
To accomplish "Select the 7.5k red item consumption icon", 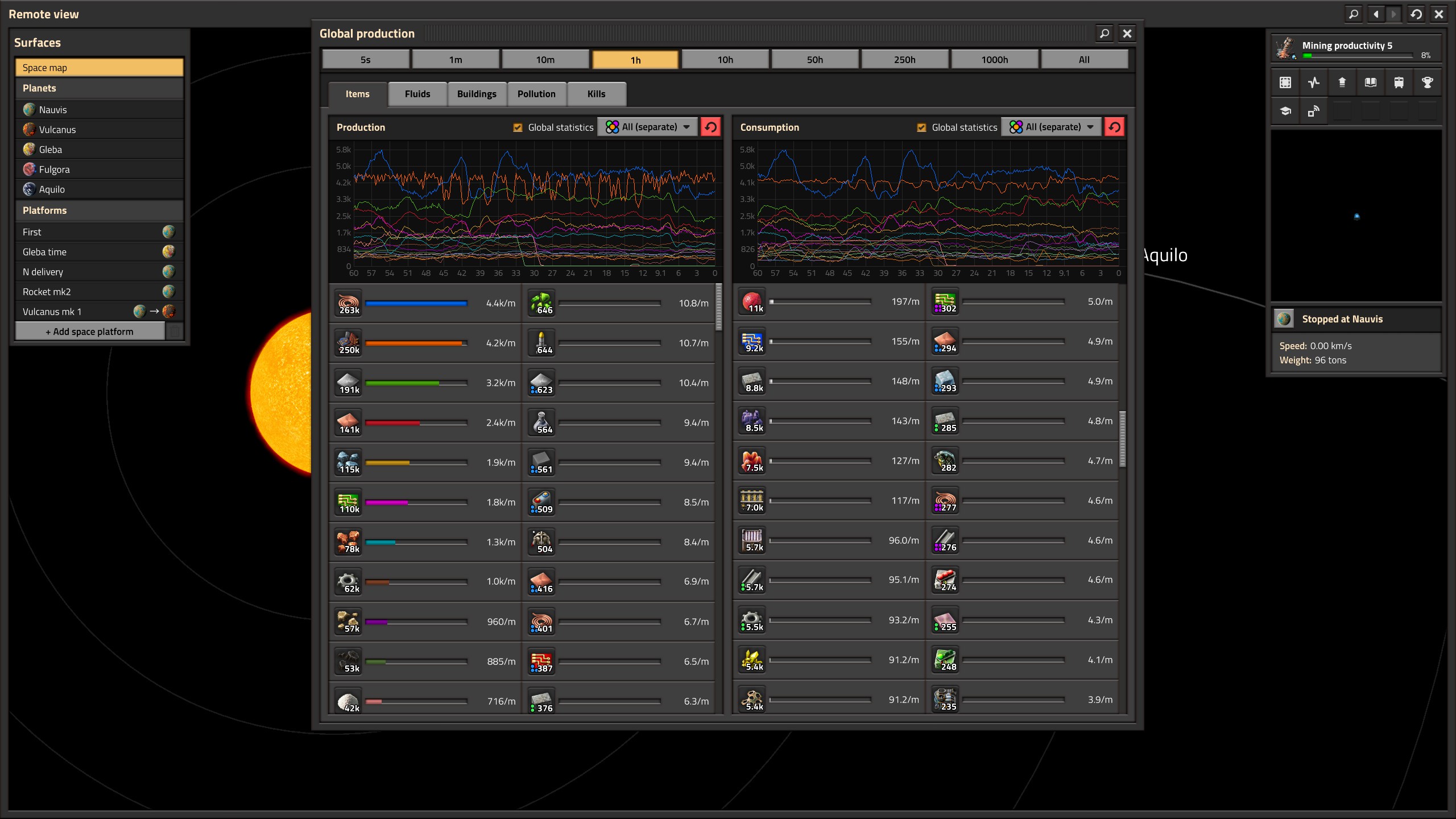I will click(752, 461).
